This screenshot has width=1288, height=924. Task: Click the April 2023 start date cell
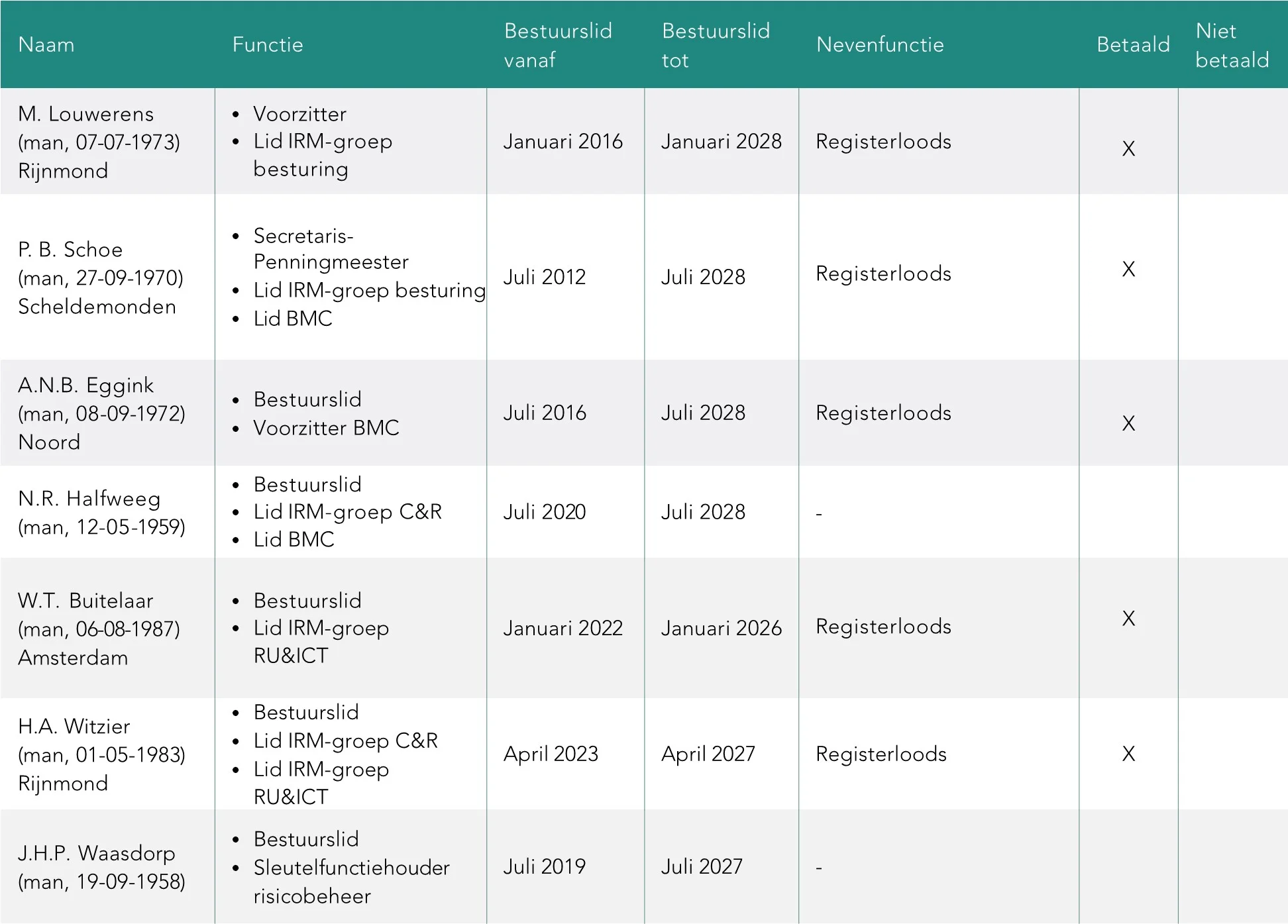(x=551, y=754)
